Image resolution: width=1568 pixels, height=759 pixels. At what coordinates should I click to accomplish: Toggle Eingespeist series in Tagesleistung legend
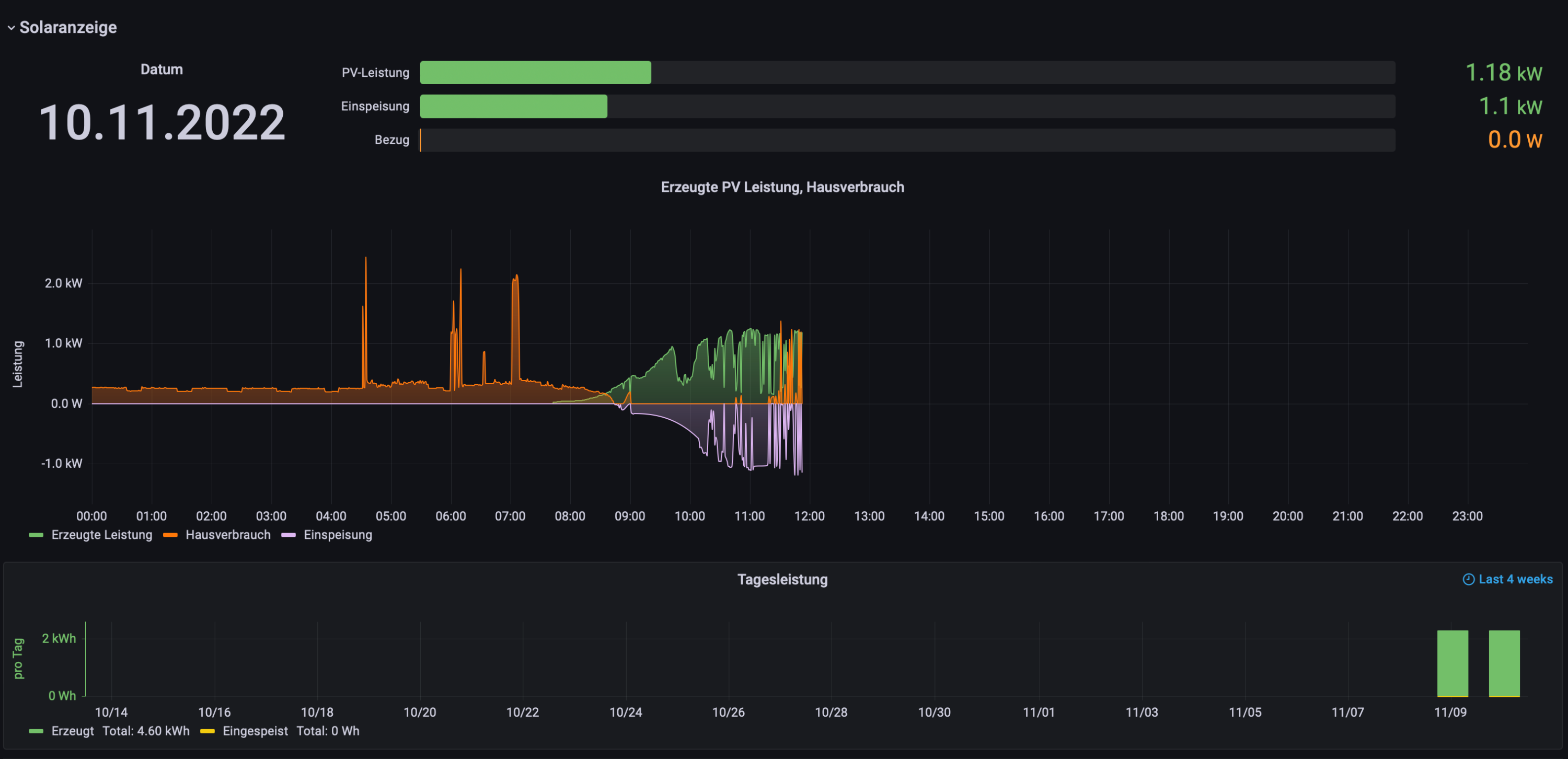tap(255, 731)
